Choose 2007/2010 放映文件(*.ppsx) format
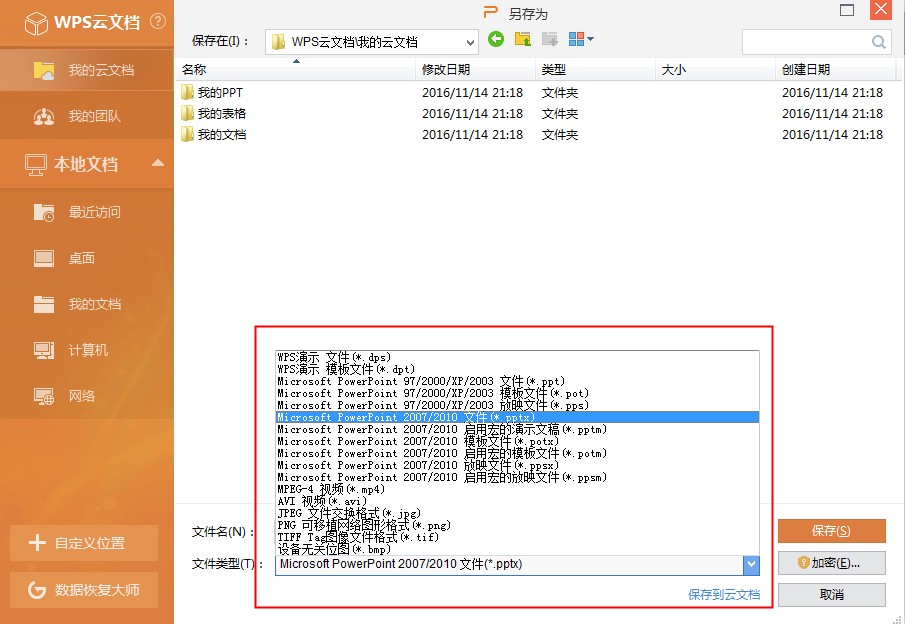The image size is (905, 624). tap(517, 465)
